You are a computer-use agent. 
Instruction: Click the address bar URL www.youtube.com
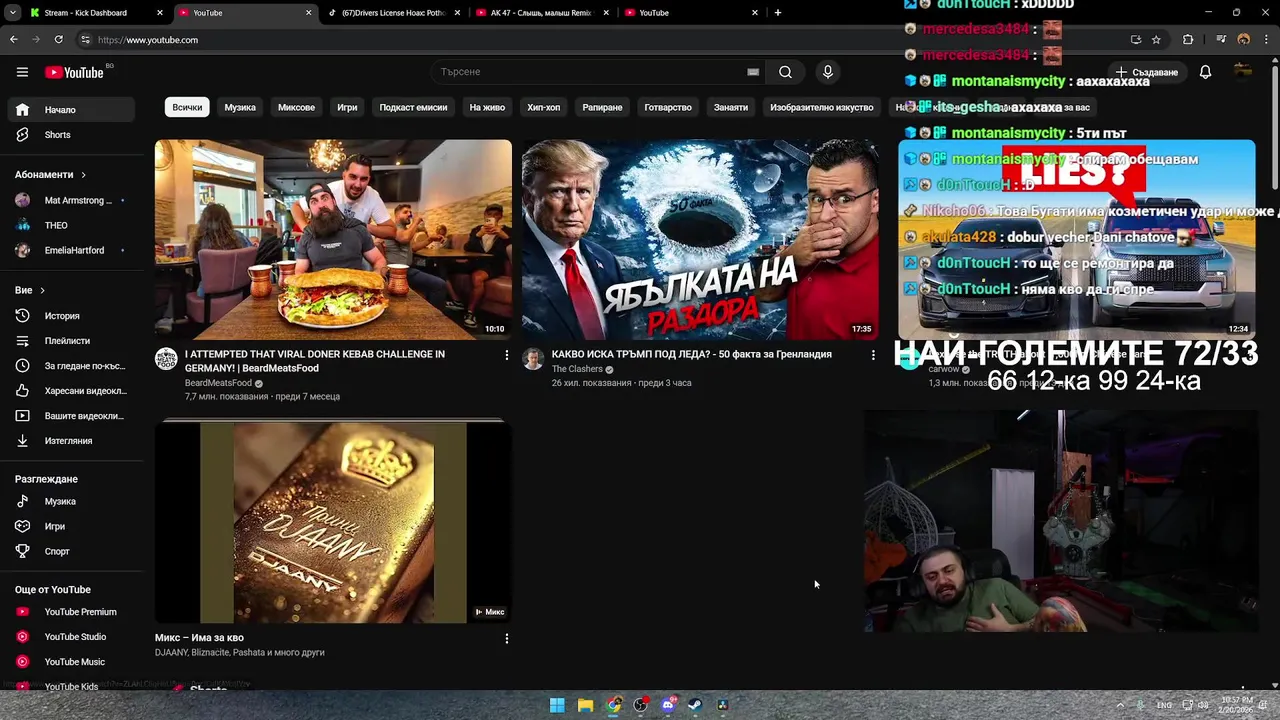(148, 40)
